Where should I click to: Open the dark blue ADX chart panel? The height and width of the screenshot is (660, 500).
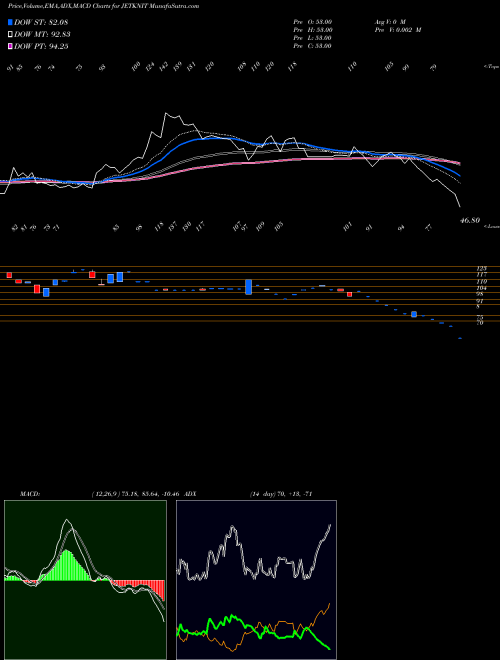coord(256,580)
